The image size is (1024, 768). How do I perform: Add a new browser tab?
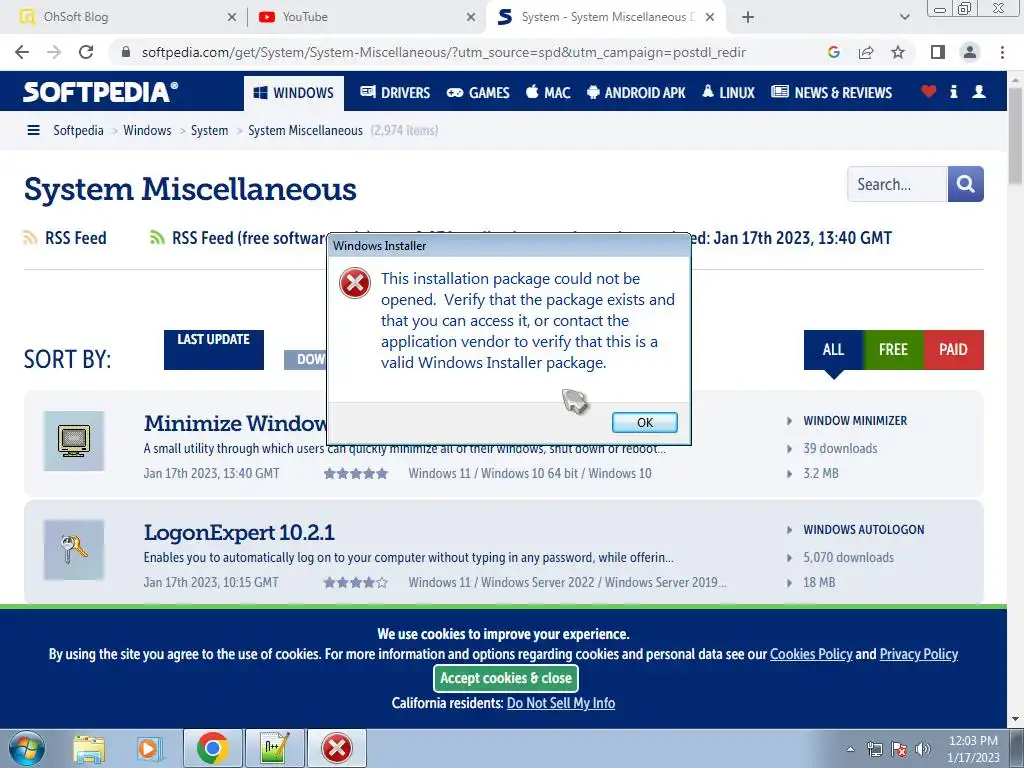click(748, 17)
